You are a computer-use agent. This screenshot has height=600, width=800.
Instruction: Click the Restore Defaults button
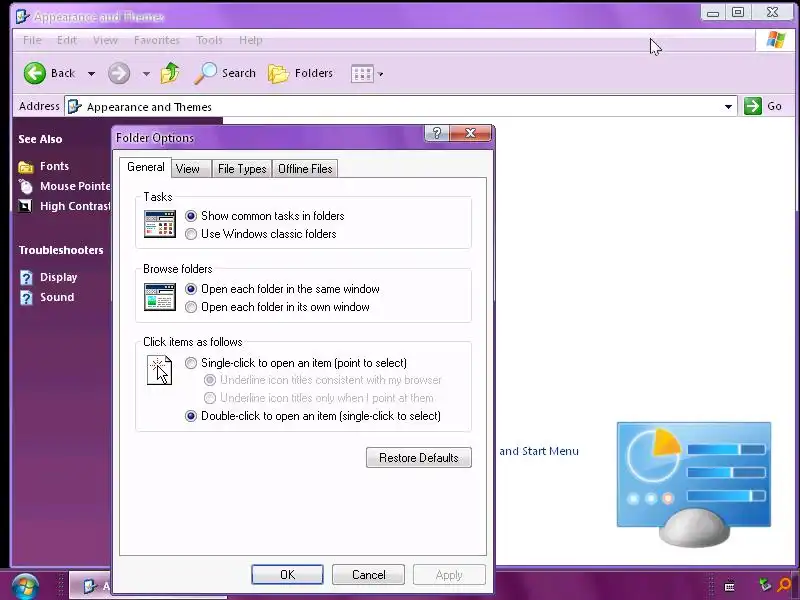pos(418,458)
